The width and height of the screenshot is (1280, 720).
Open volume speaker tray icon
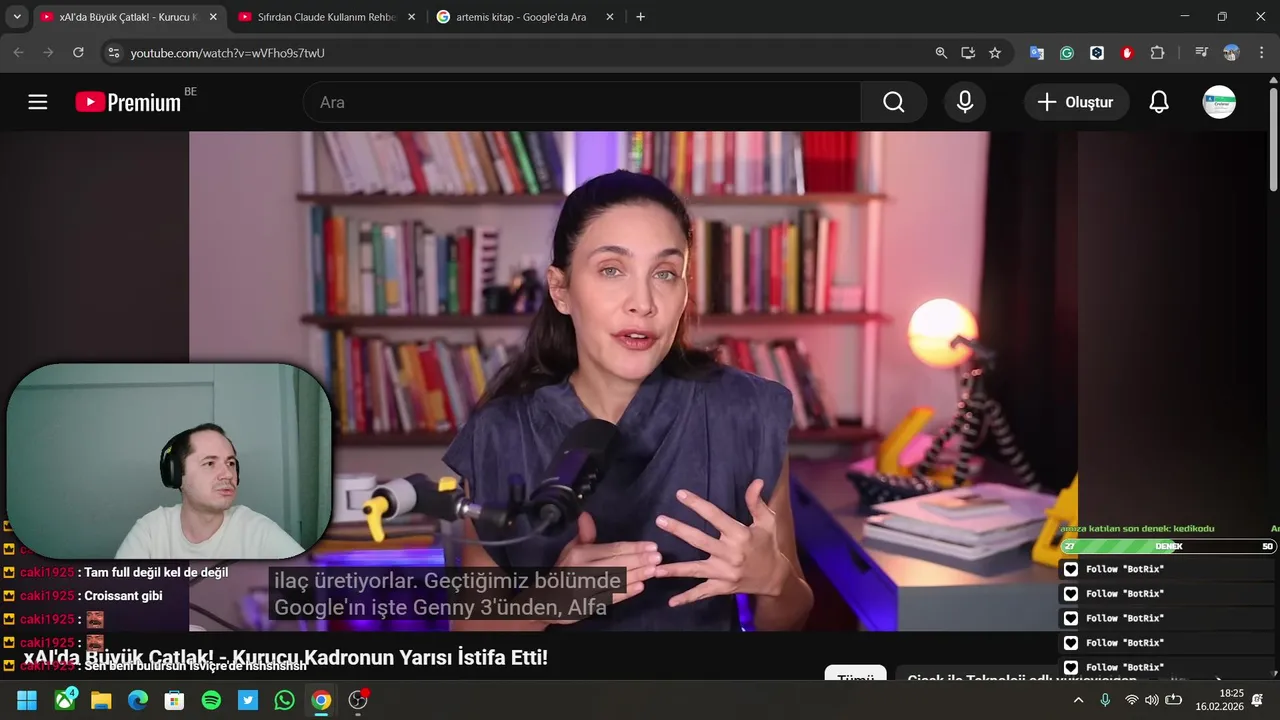point(1152,700)
